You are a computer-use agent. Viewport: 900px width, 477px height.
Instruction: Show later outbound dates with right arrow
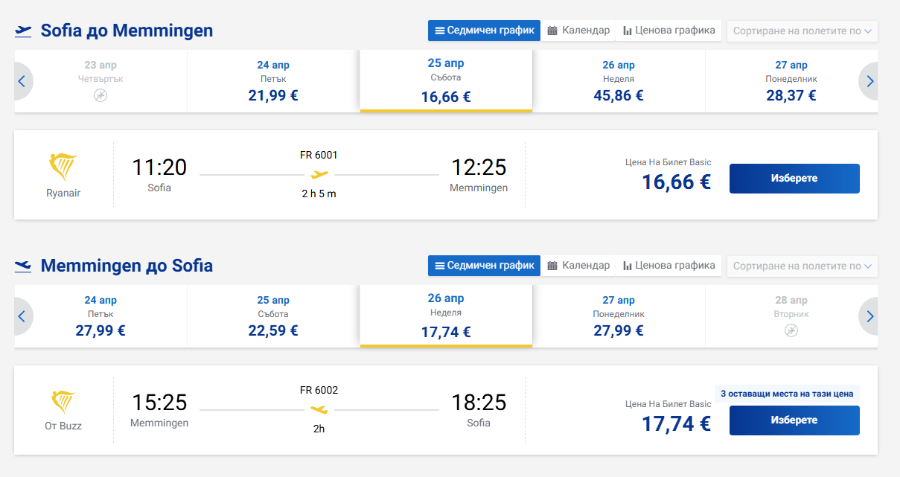point(869,82)
